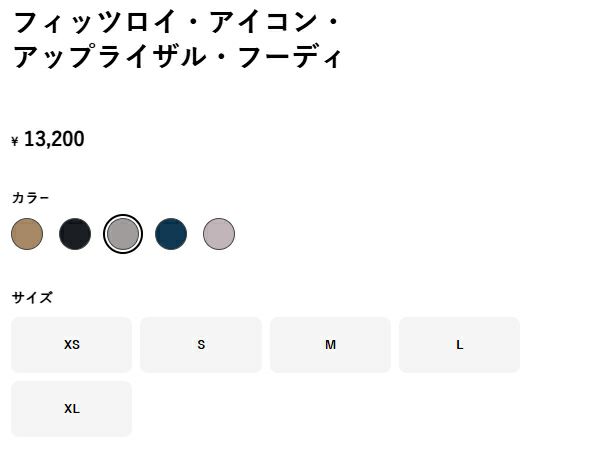Viewport: 600px width, 450px height.
Task: Change color to the last swatch in row
Action: pos(219,234)
